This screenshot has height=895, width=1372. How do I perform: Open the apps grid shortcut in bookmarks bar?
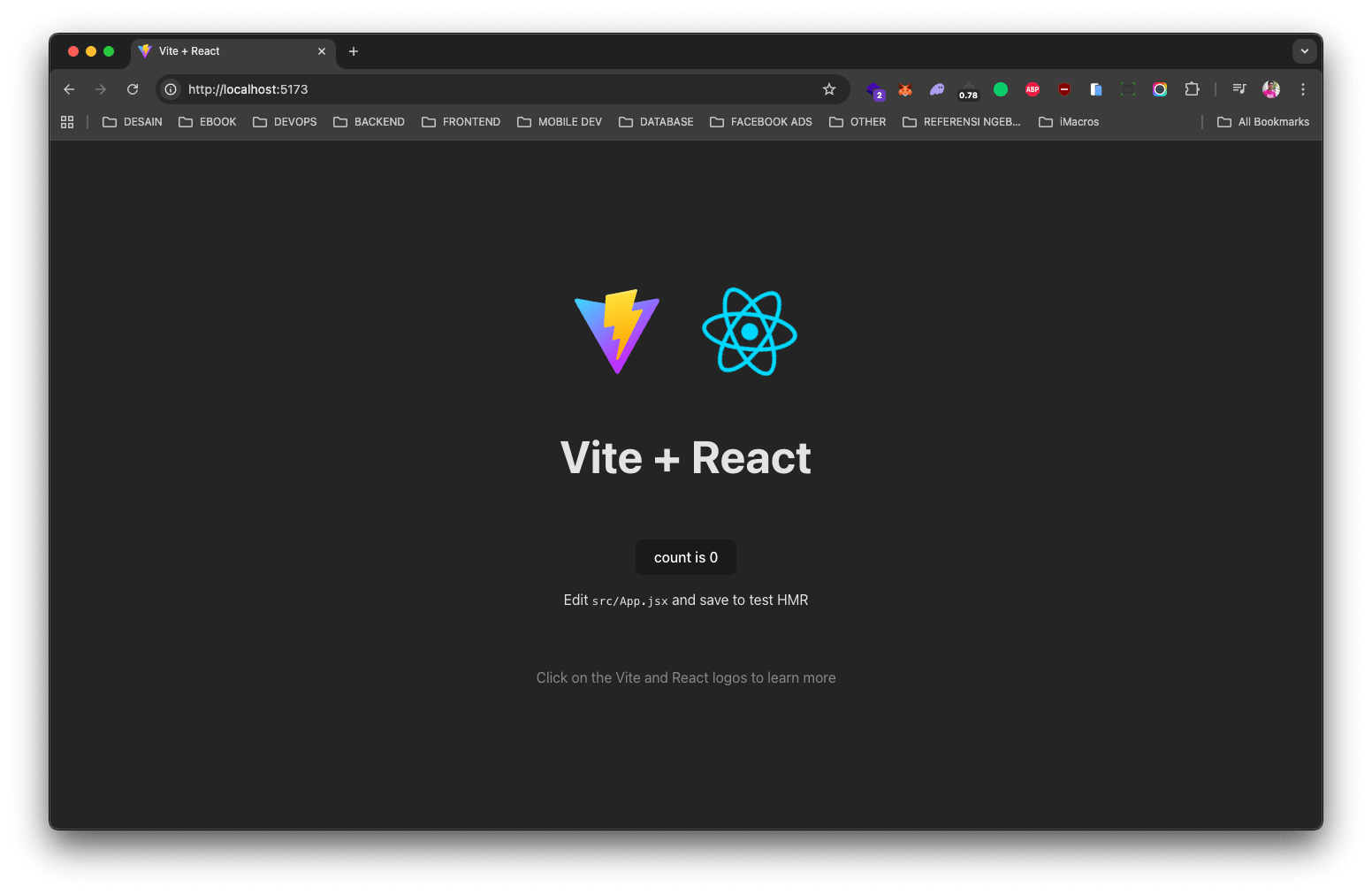click(x=67, y=122)
